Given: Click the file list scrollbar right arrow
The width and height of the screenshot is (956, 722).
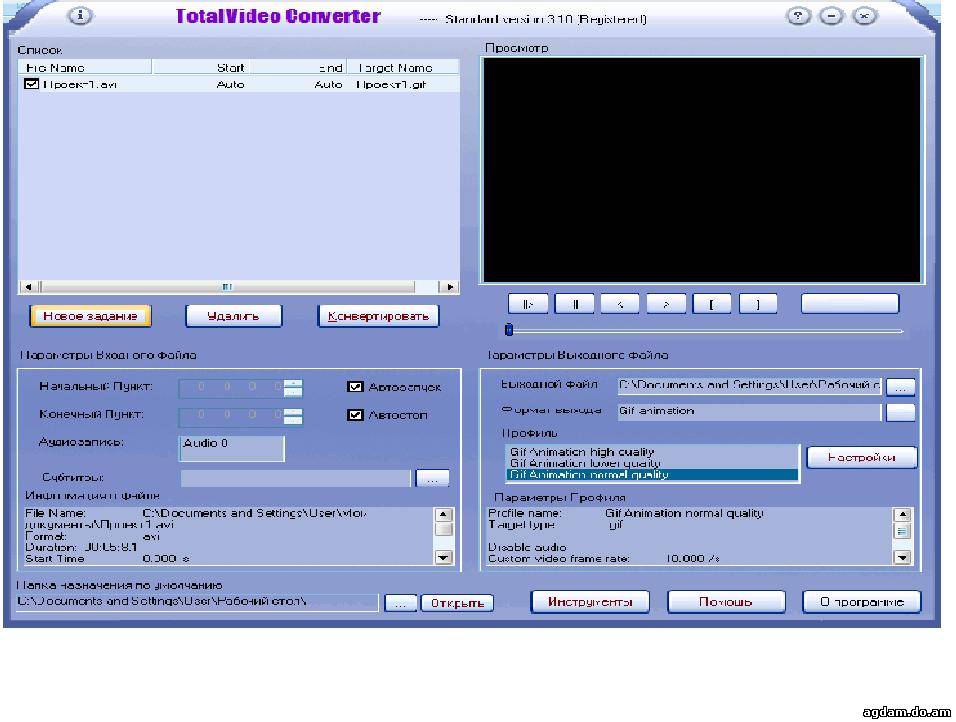Looking at the screenshot, I should coord(449,287).
